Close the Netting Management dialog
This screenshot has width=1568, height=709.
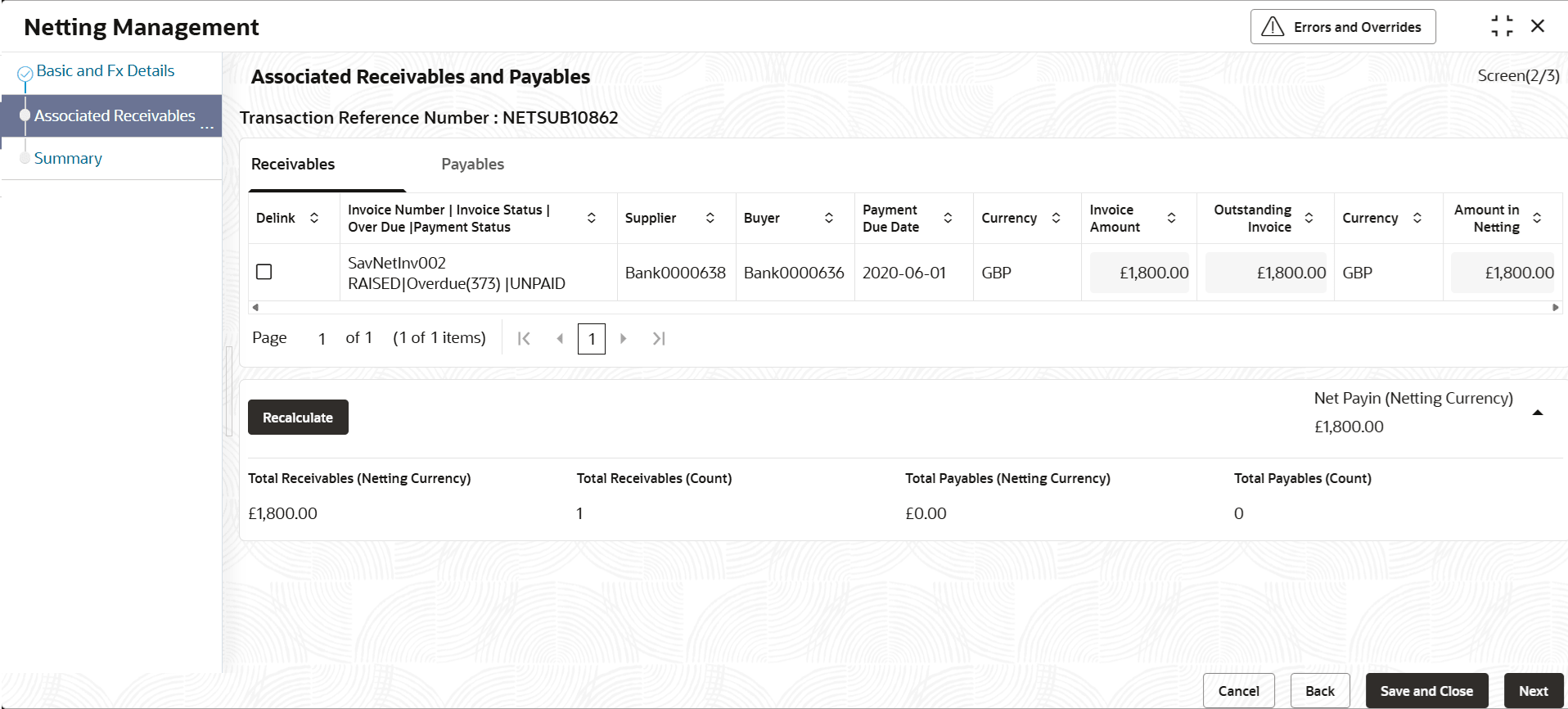[1538, 26]
